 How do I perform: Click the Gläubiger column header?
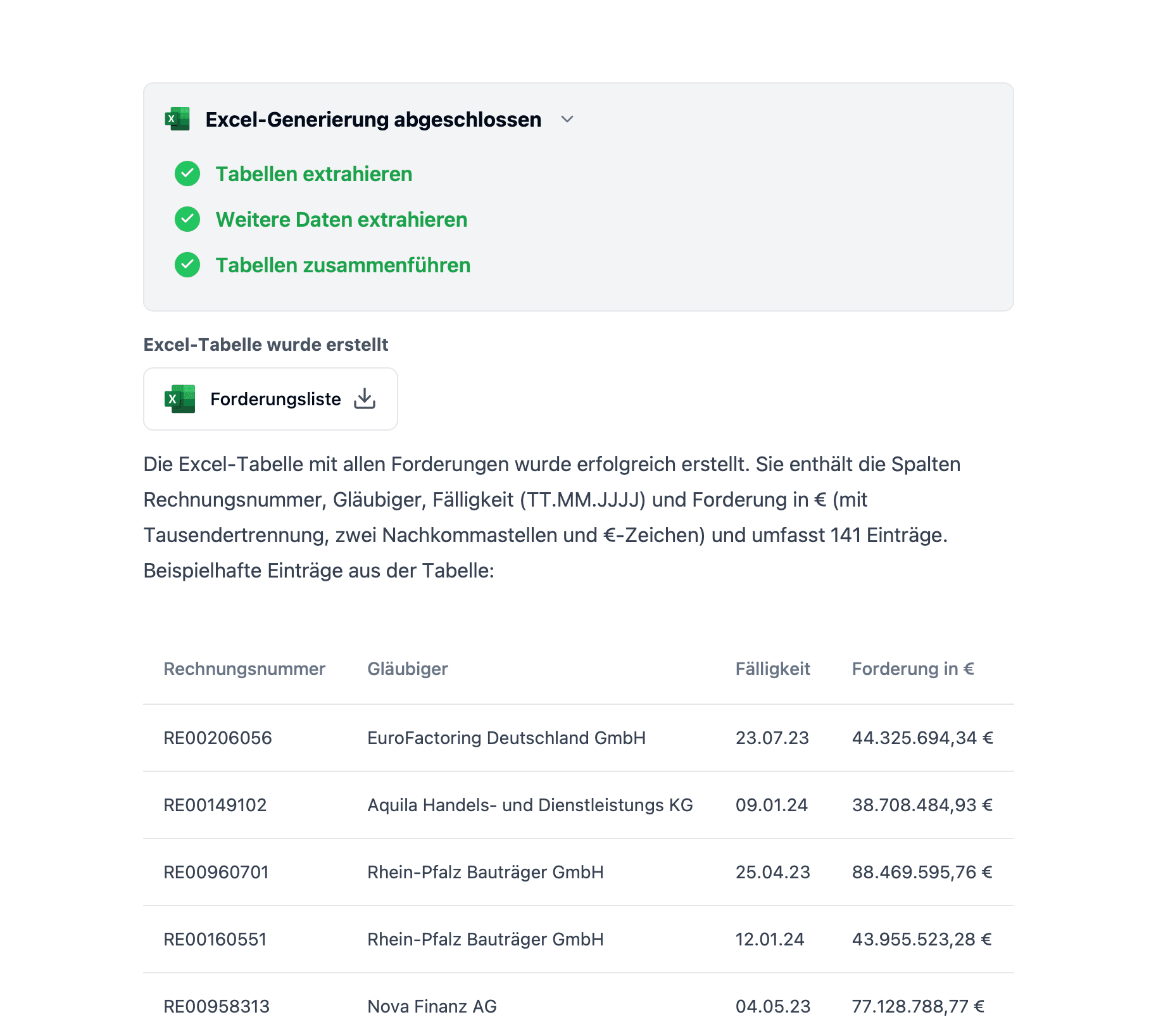click(x=408, y=669)
